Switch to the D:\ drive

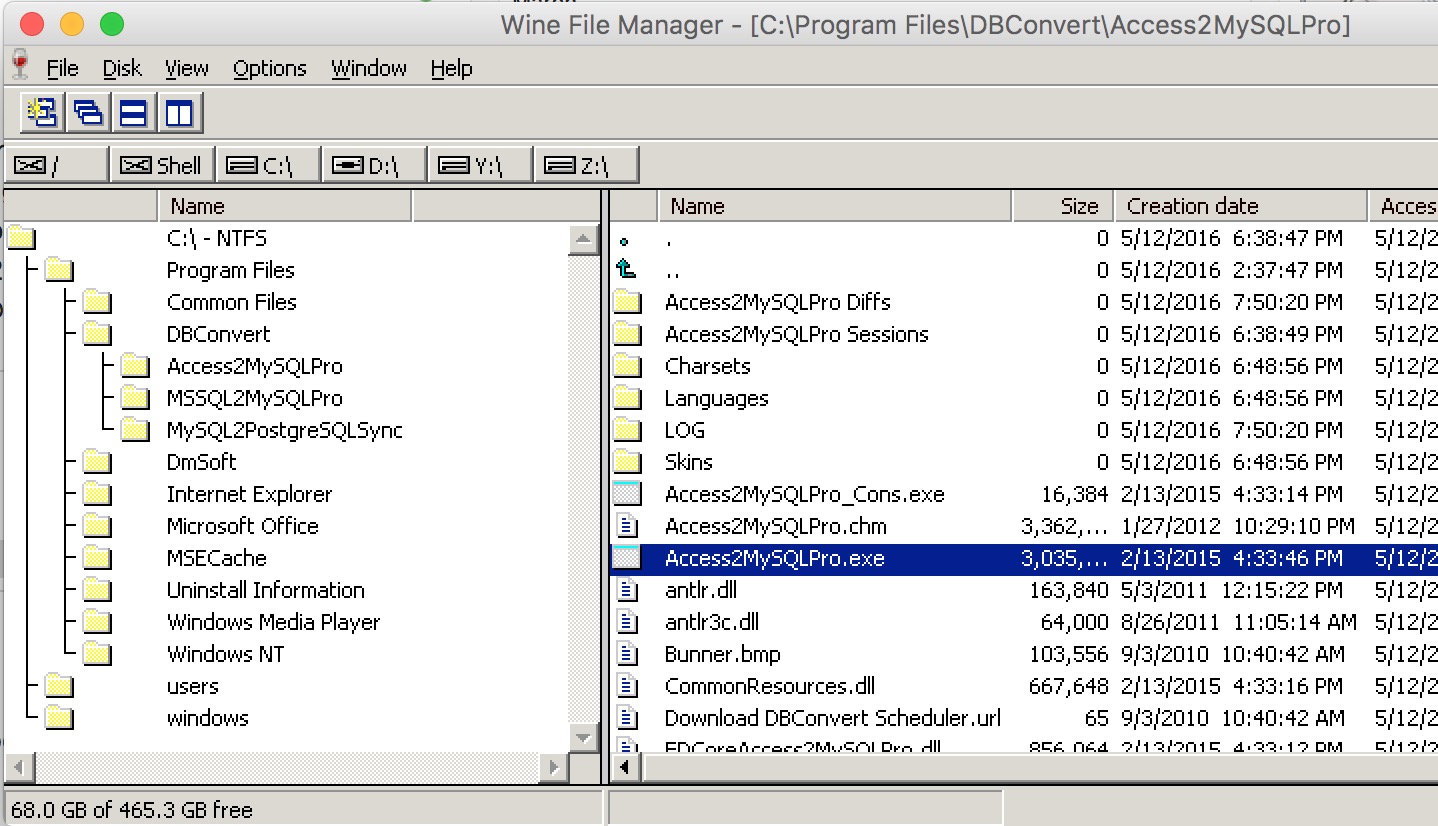[375, 165]
